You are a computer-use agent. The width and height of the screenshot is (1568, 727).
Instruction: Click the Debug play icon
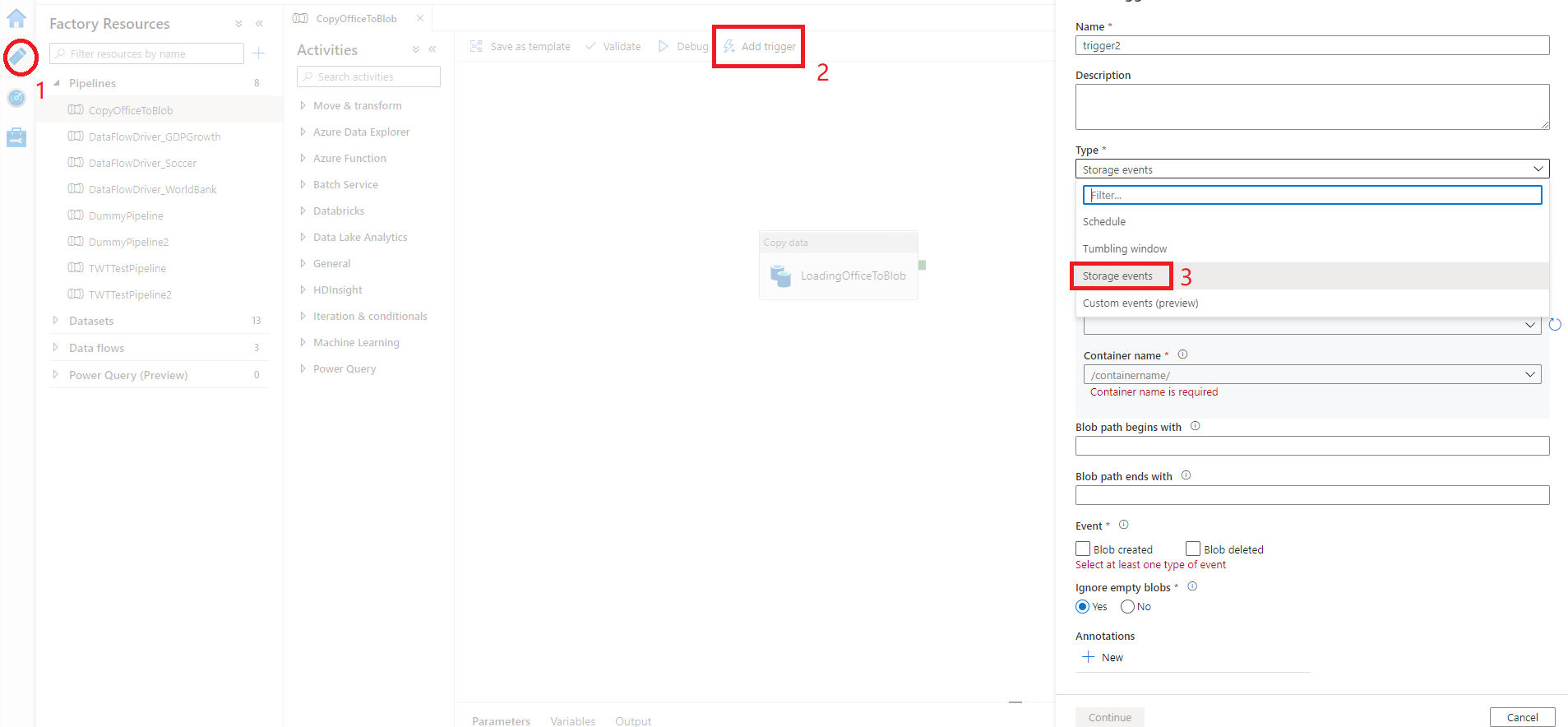(x=664, y=46)
